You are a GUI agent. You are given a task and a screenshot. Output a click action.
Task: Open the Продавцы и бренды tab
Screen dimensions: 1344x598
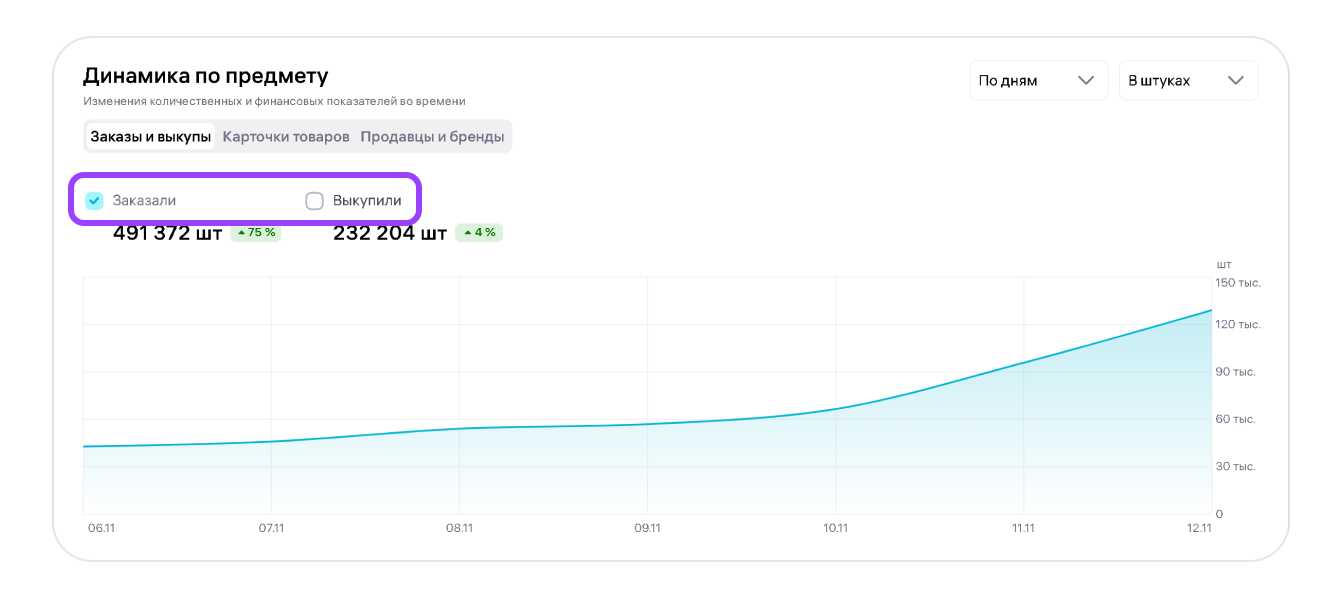point(432,137)
